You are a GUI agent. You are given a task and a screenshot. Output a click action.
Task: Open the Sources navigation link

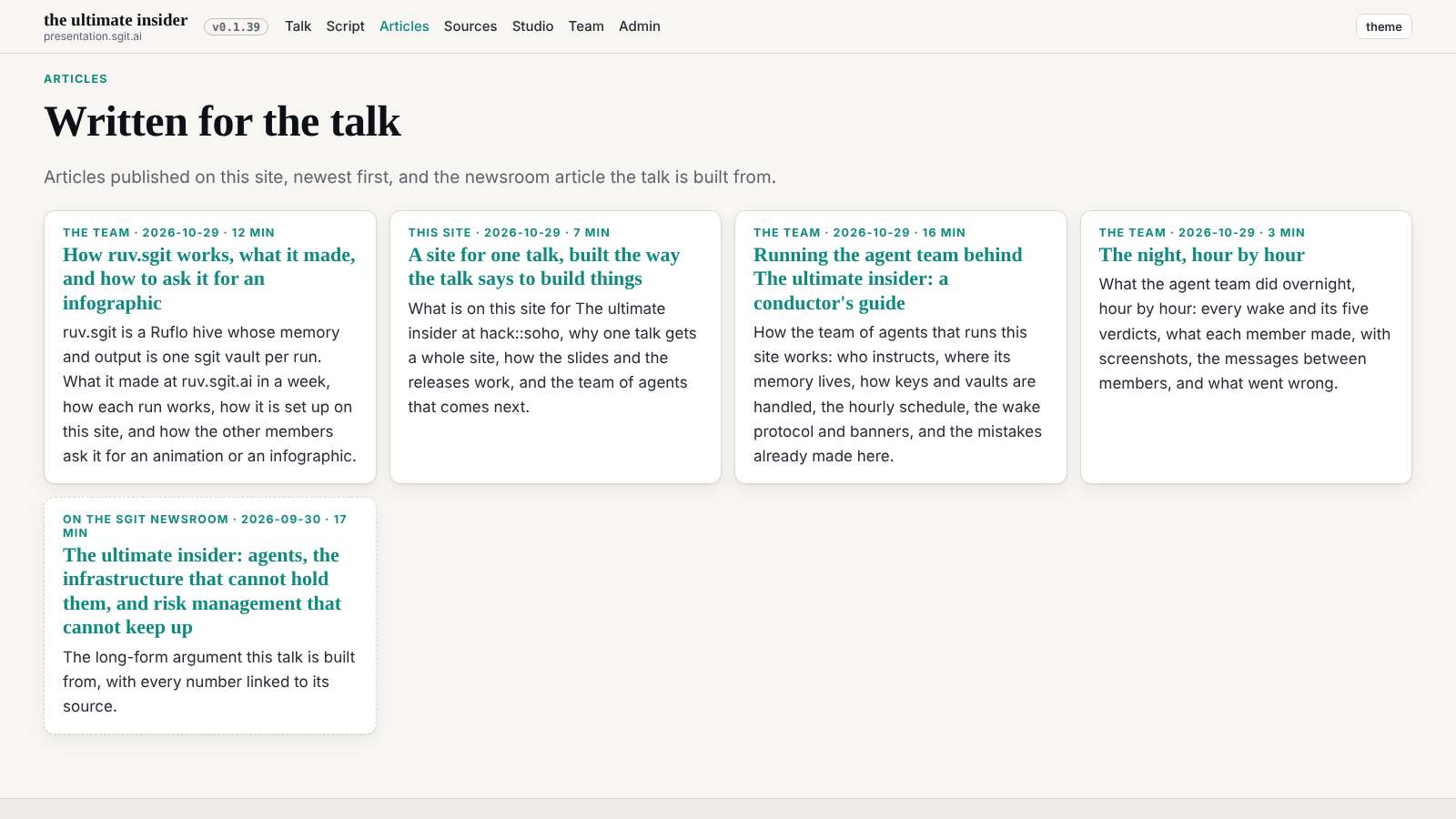(x=470, y=26)
